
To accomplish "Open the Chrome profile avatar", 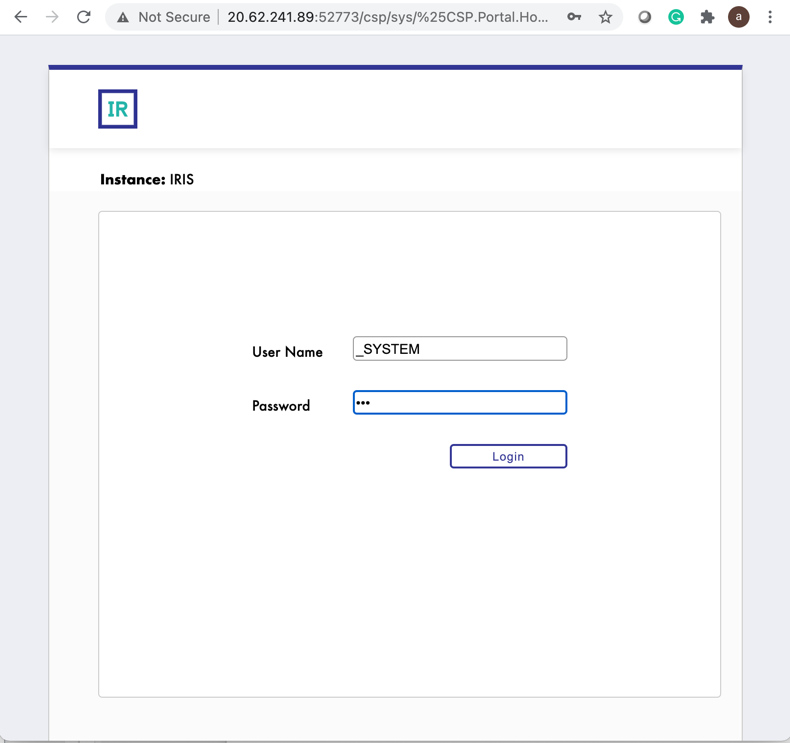I will tap(739, 17).
